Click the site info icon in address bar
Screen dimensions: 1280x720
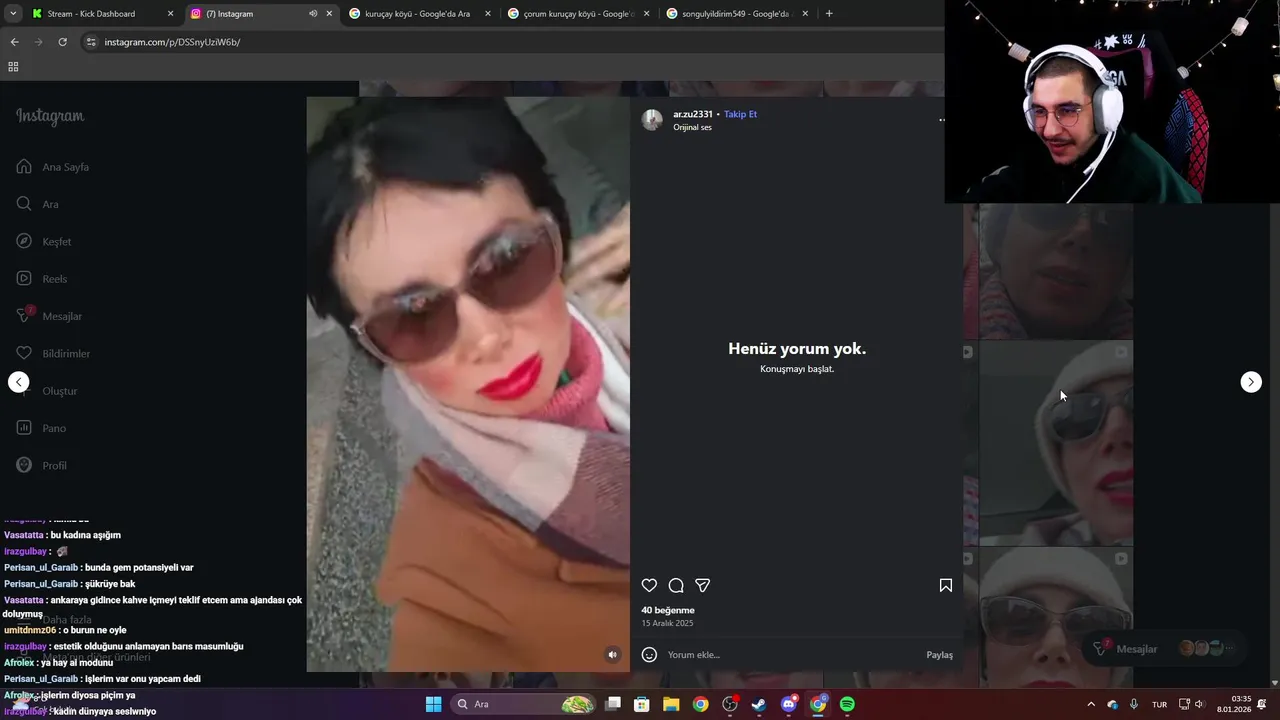pos(91,42)
